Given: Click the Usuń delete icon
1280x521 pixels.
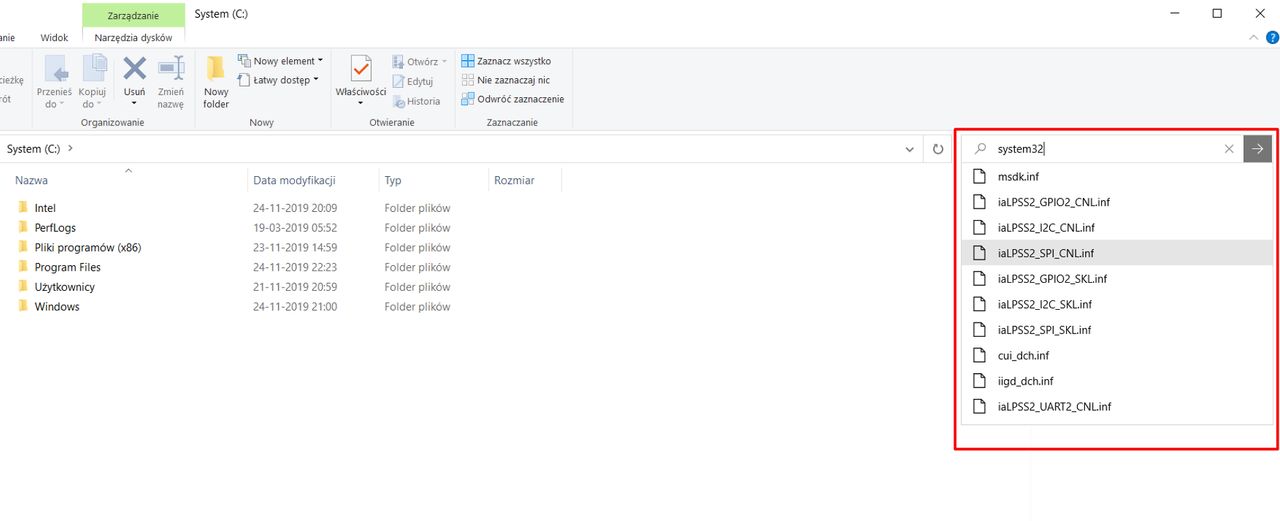Looking at the screenshot, I should click(134, 69).
